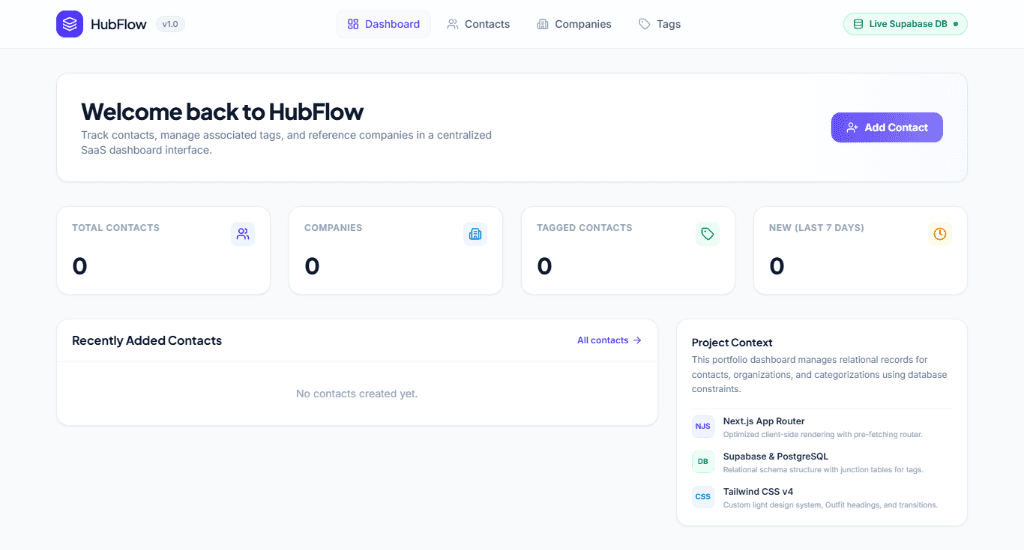Click the Supabase & PostgreSQL text
1024x550 pixels.
point(775,457)
